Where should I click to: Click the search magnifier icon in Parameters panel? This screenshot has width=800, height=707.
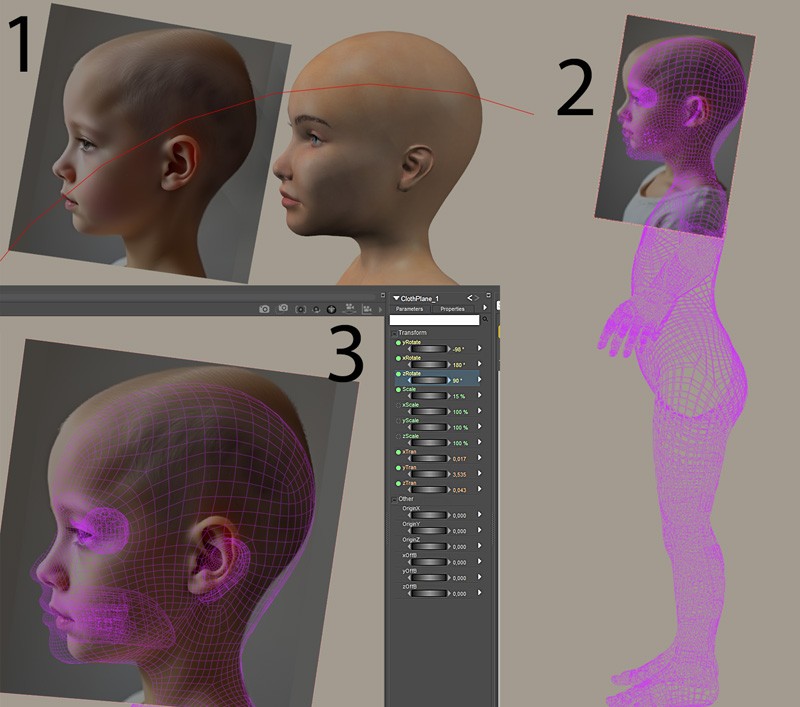tap(485, 319)
